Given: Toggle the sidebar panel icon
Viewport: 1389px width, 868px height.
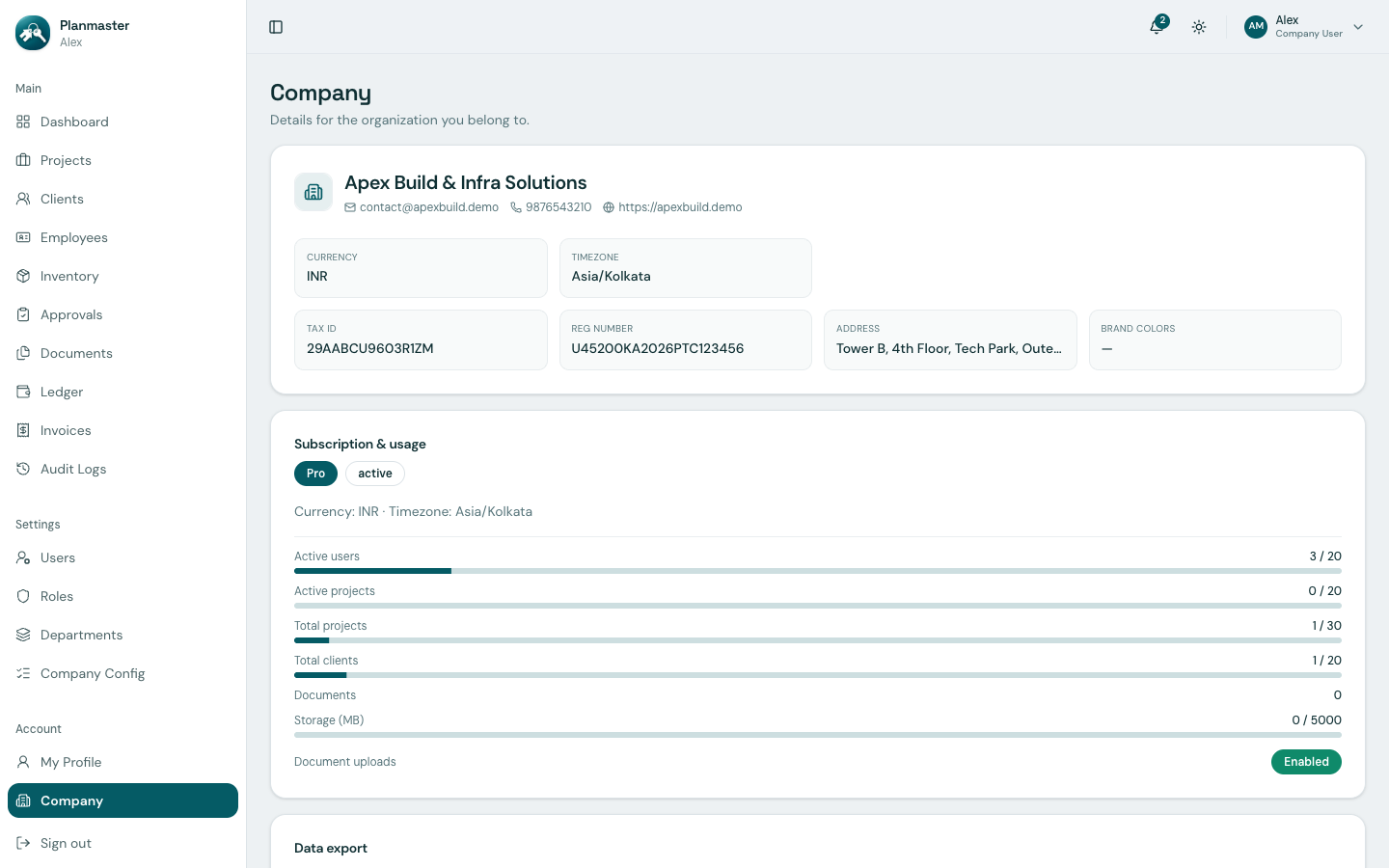Looking at the screenshot, I should point(276,27).
